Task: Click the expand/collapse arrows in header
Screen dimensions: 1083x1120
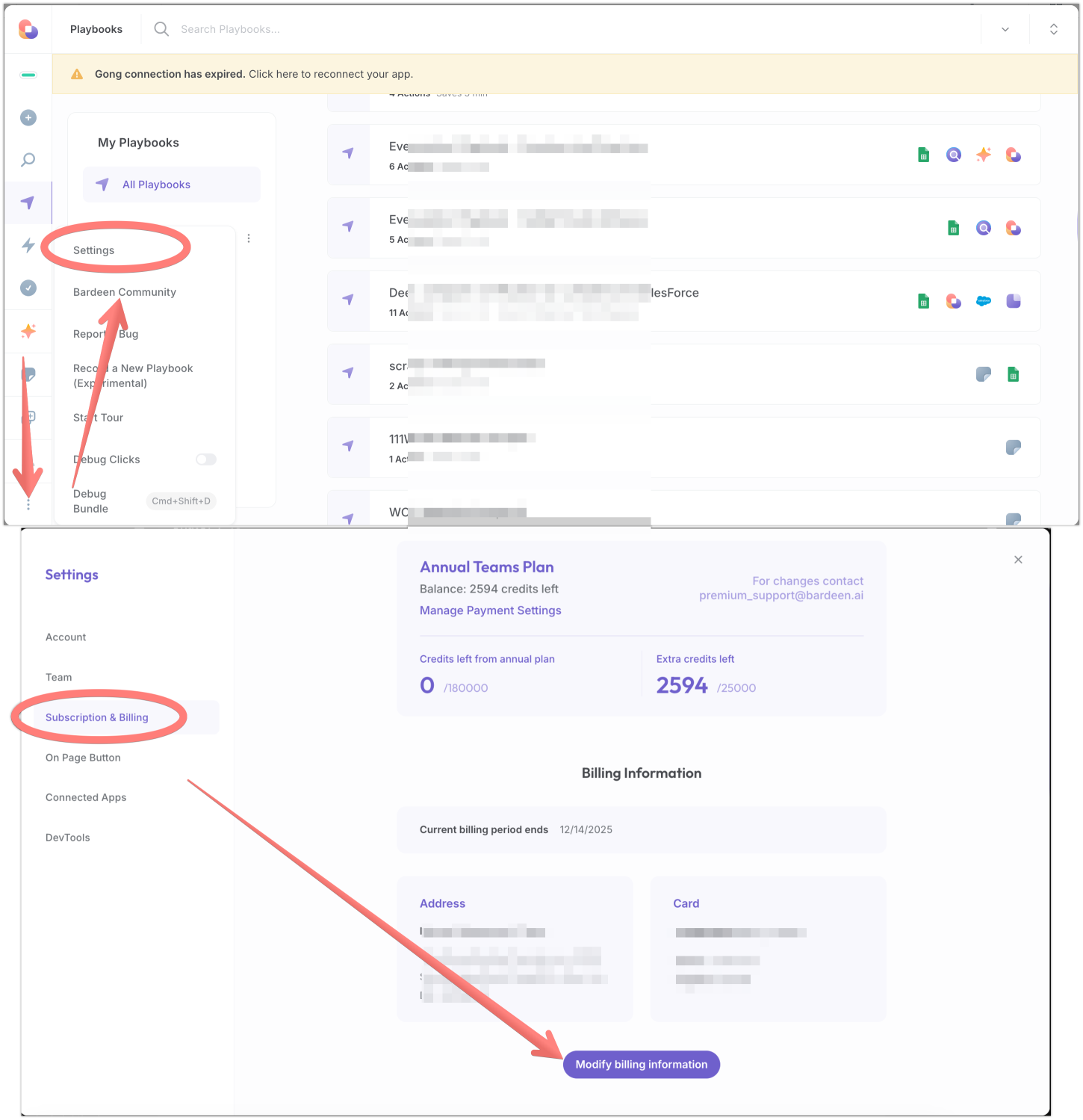Action: 1054,29
